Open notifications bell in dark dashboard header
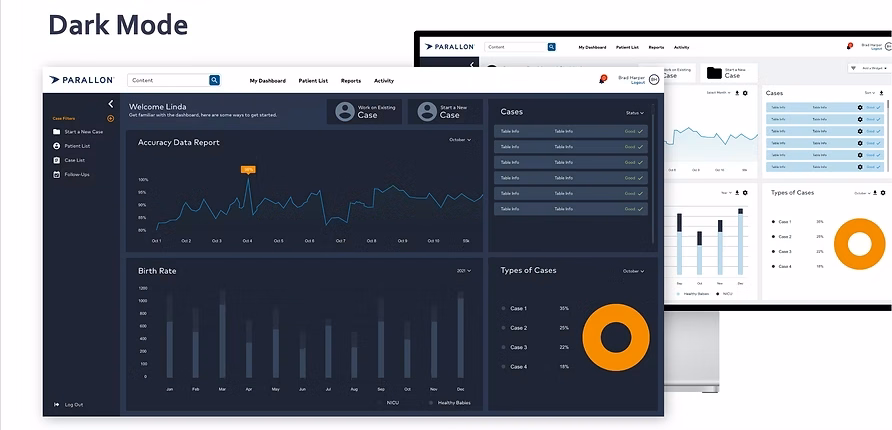Screen dimensions: 892x430 coord(602,80)
